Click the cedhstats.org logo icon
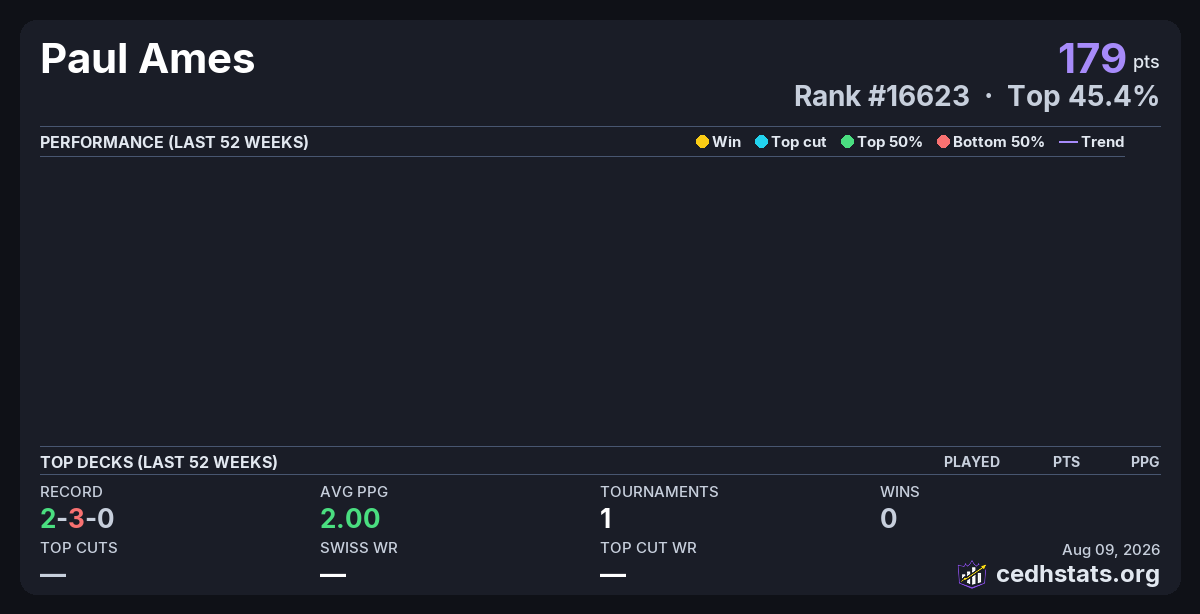The image size is (1200, 614). coord(972,574)
